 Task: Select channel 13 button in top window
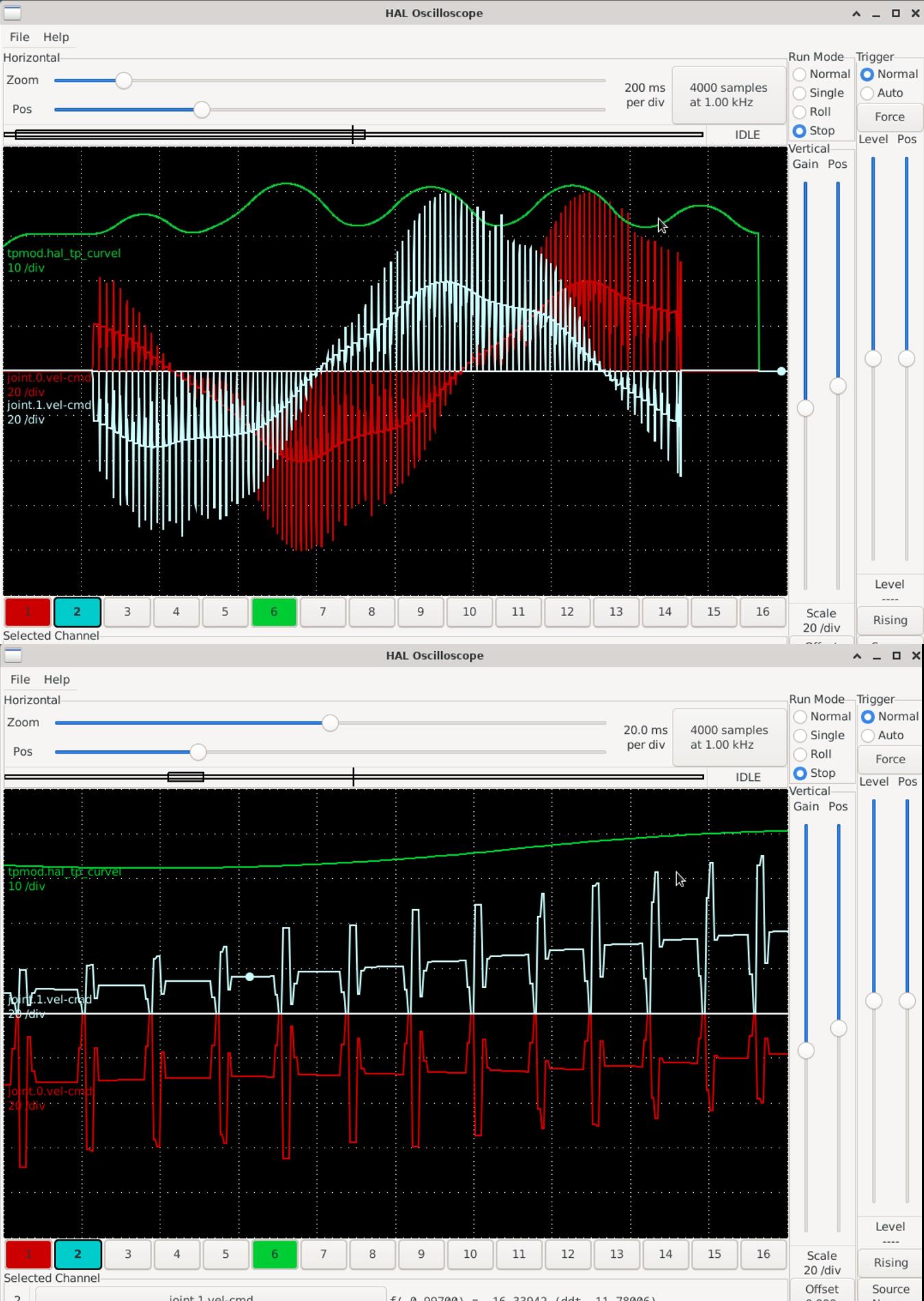[616, 612]
